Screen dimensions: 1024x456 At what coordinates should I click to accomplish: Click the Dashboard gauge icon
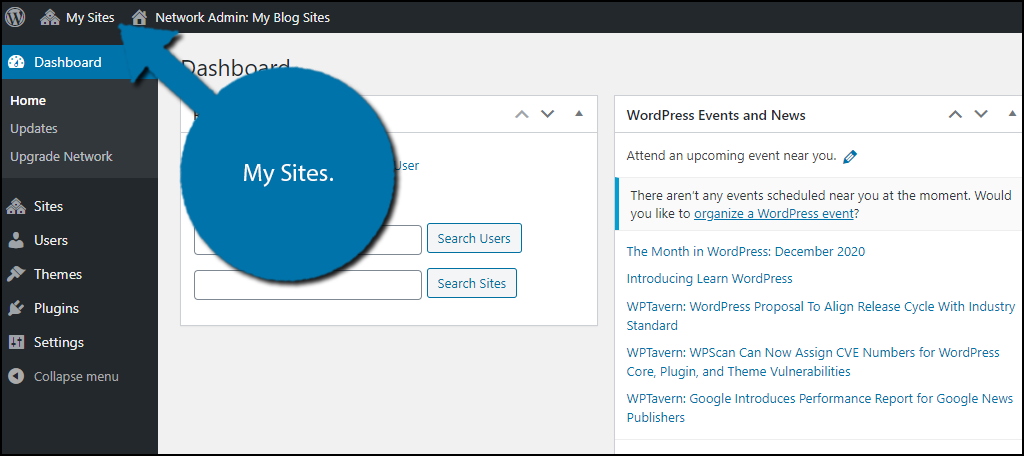coord(16,62)
